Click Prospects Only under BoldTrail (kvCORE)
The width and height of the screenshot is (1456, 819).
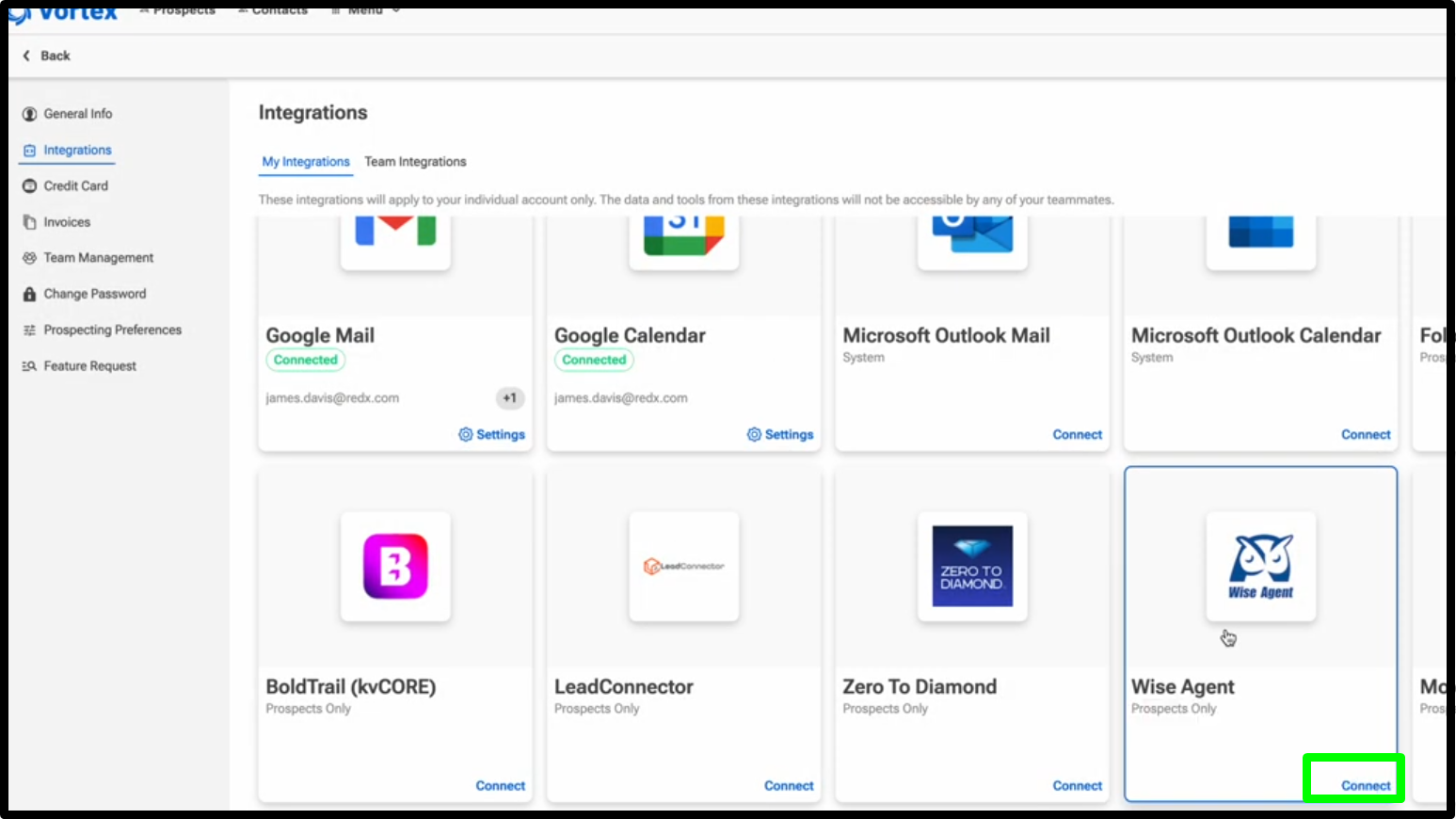pyautogui.click(x=308, y=709)
